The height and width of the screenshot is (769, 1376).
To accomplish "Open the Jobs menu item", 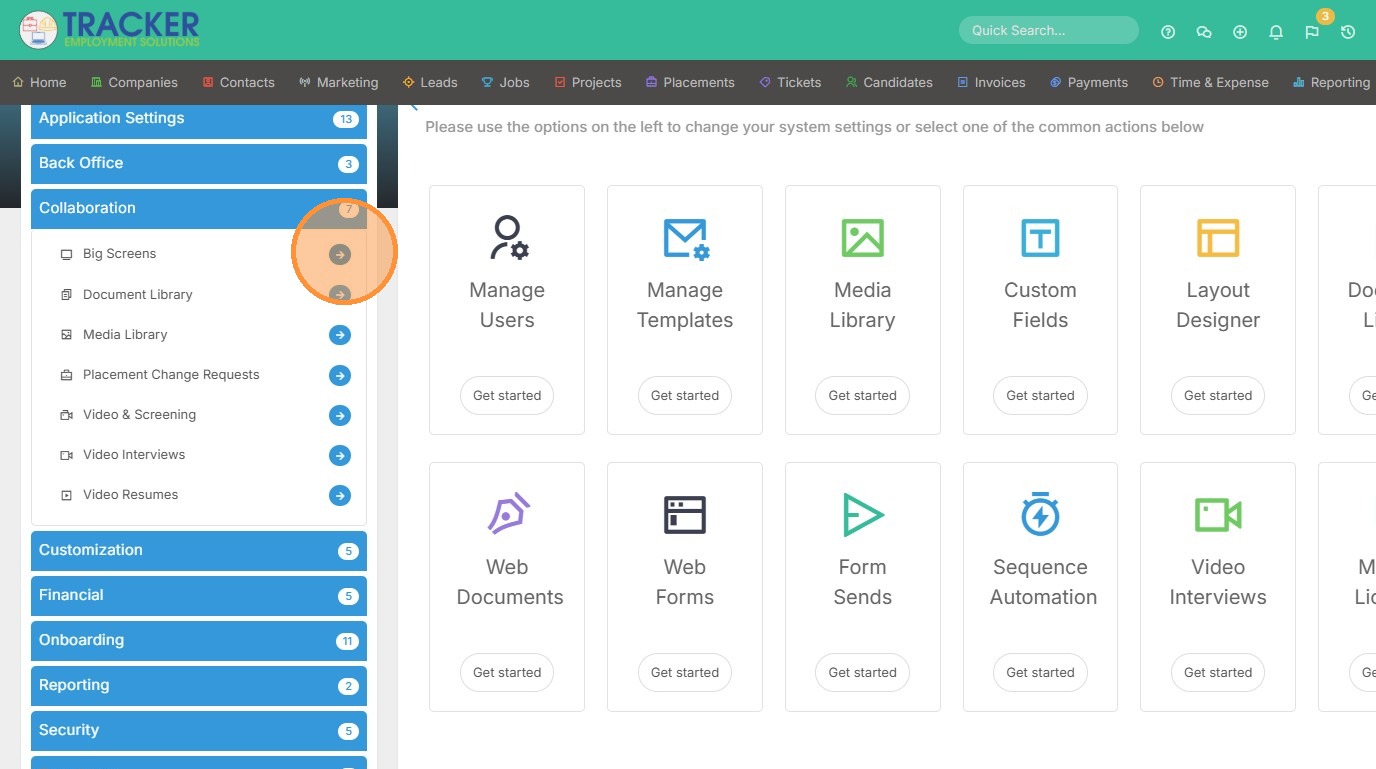I will tap(506, 83).
